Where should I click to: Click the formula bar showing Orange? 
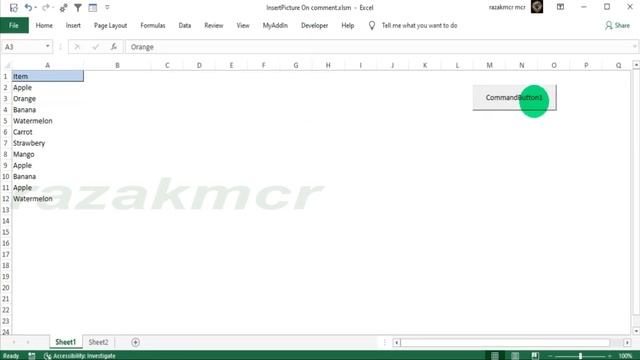[380, 47]
